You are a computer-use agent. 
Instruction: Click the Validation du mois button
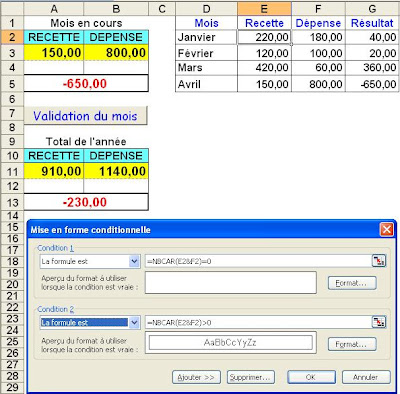point(85,116)
